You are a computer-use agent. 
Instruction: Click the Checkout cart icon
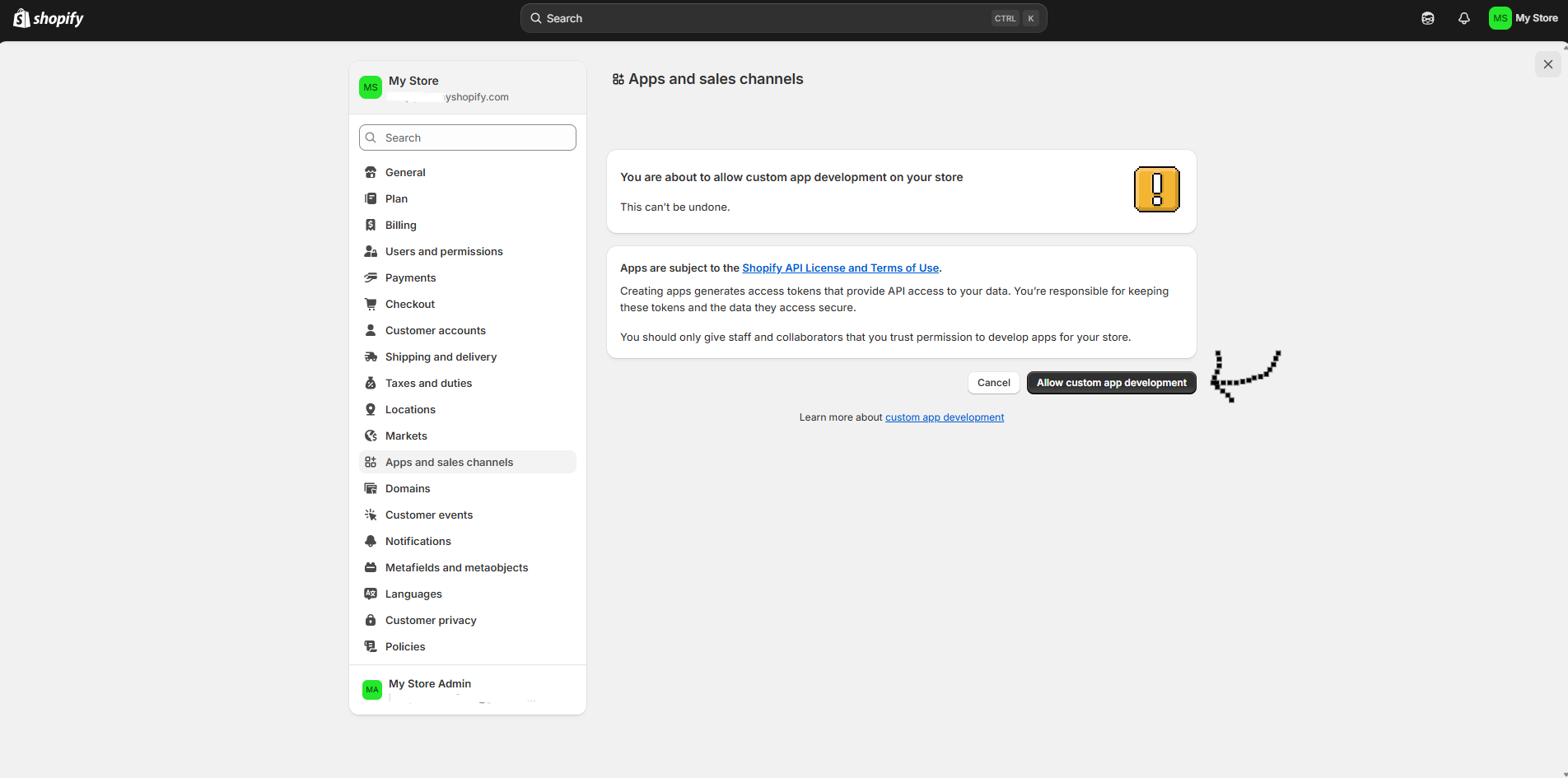[371, 304]
